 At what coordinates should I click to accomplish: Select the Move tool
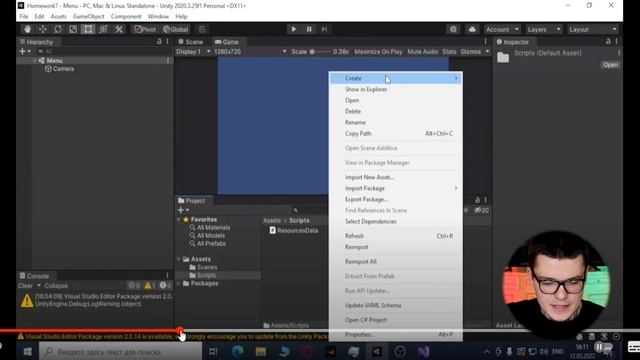[42, 29]
